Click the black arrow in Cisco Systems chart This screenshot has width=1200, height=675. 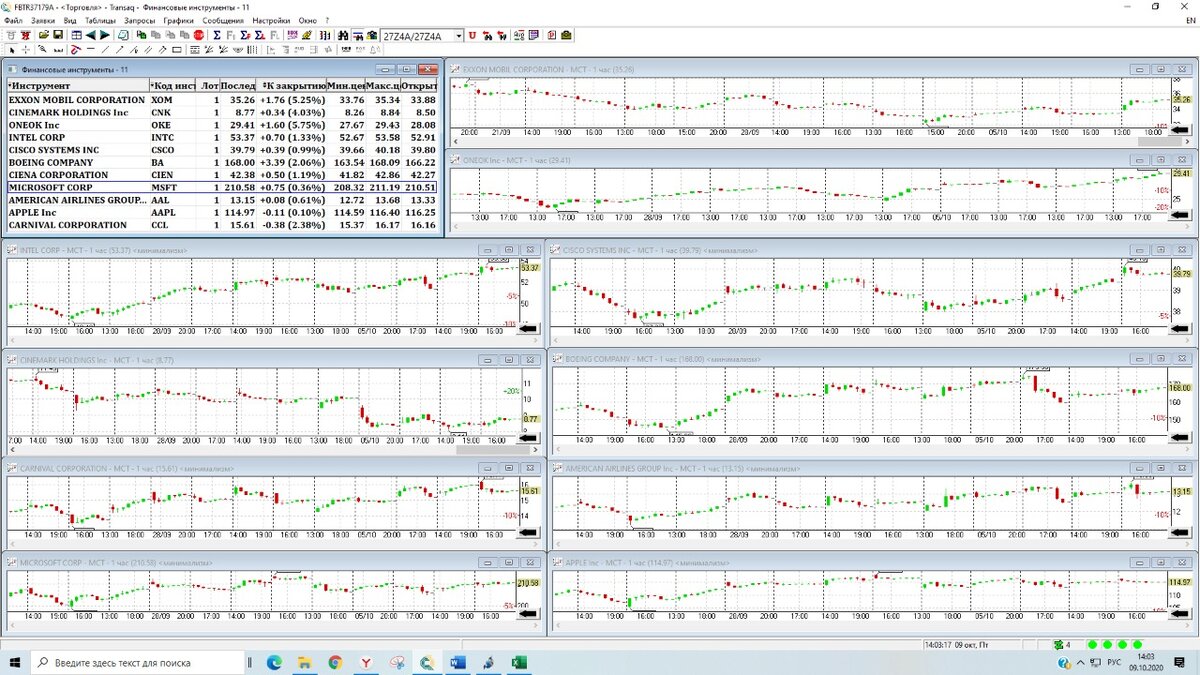[1181, 327]
